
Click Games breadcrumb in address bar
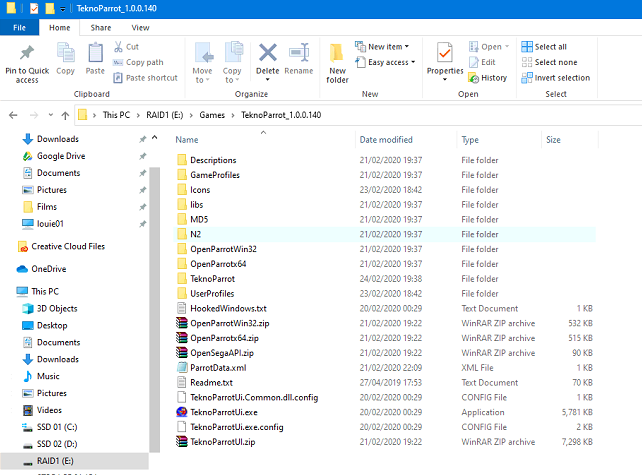pyautogui.click(x=212, y=115)
